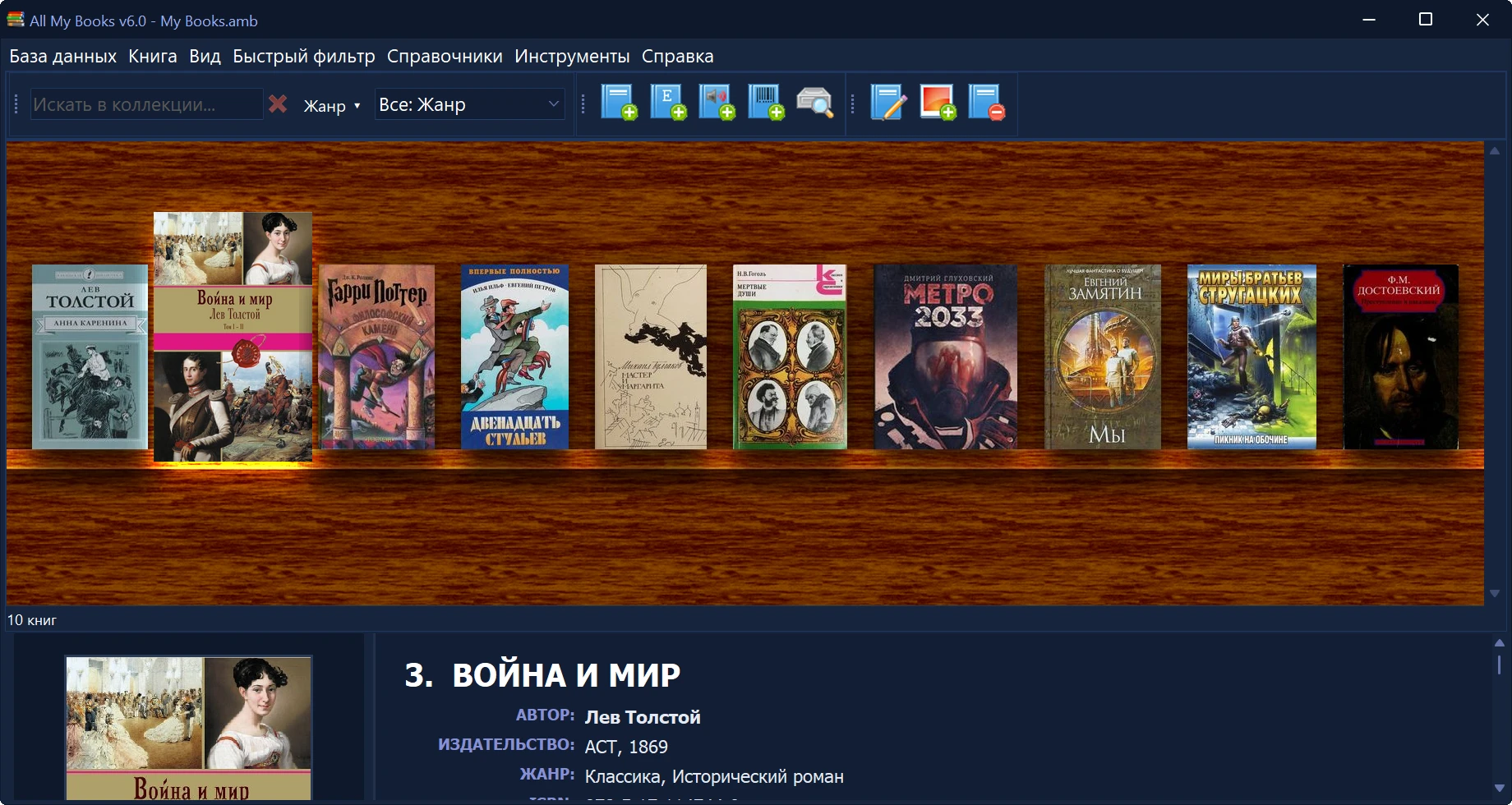This screenshot has width=1512, height=805.
Task: Open the Быстрый фильтр menu
Action: 303,56
